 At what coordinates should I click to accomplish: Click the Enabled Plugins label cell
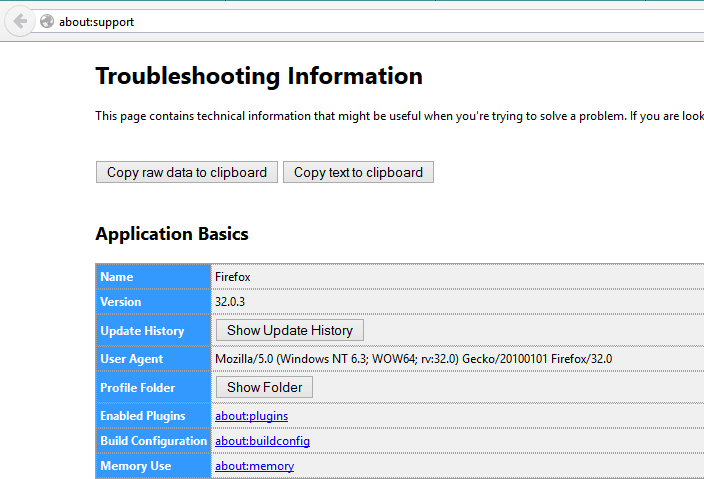(x=153, y=415)
